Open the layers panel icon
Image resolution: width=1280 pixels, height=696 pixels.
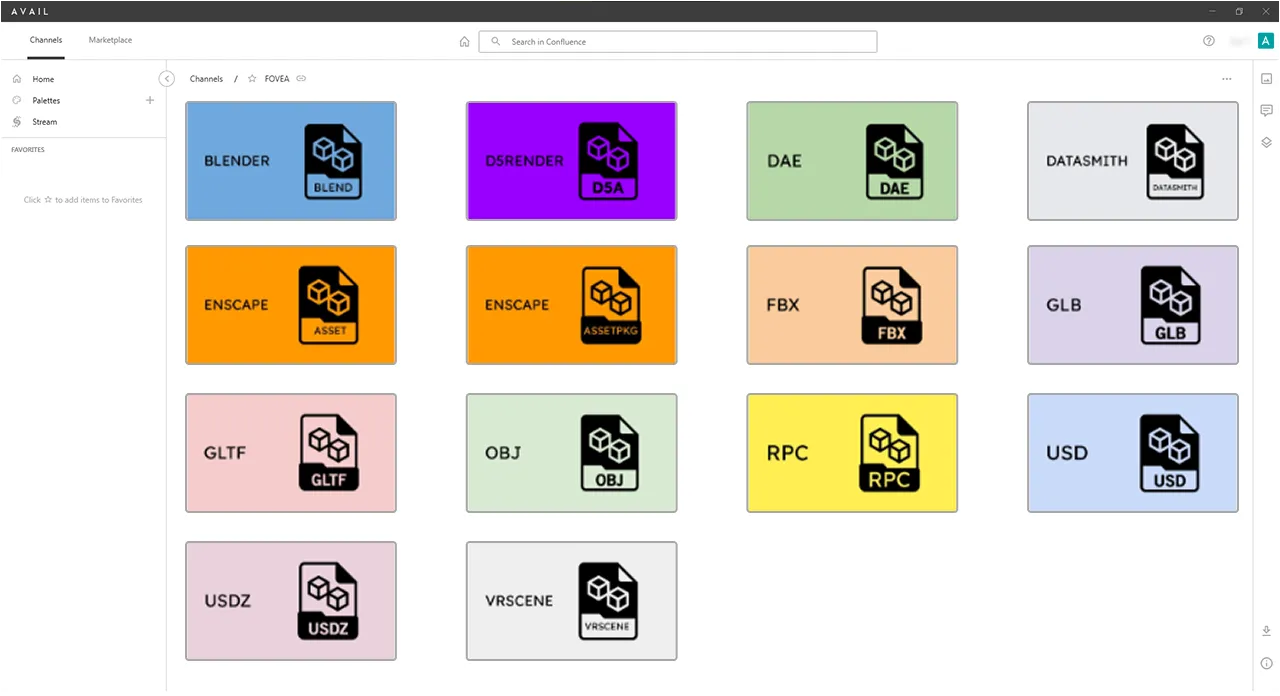[1266, 142]
